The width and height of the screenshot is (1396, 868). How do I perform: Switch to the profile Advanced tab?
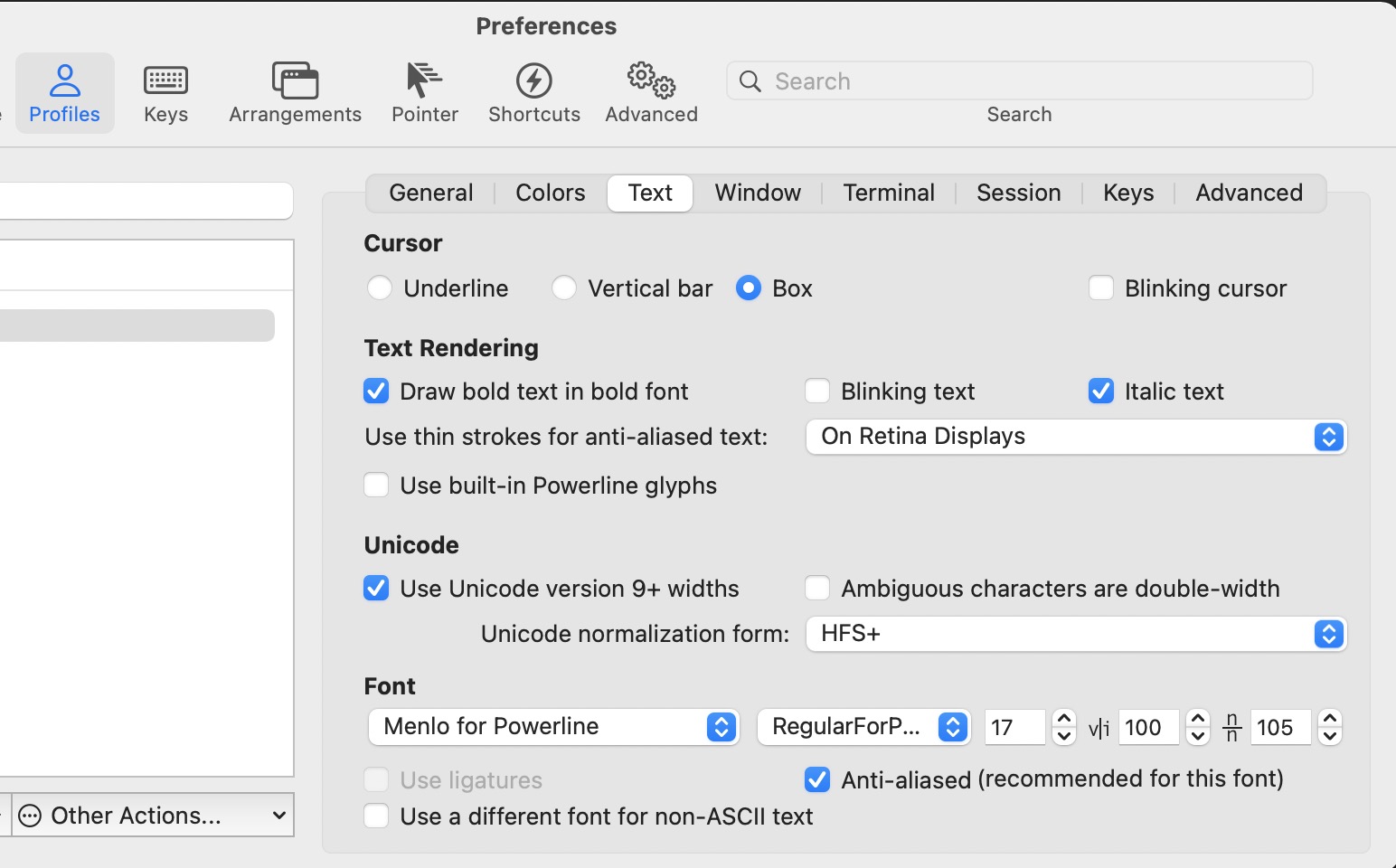click(x=1250, y=193)
